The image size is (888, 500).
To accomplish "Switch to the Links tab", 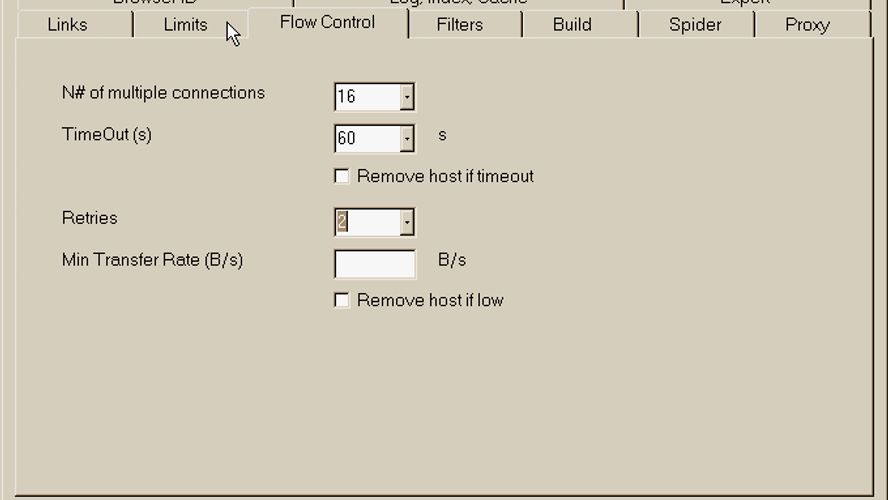I will (x=67, y=24).
